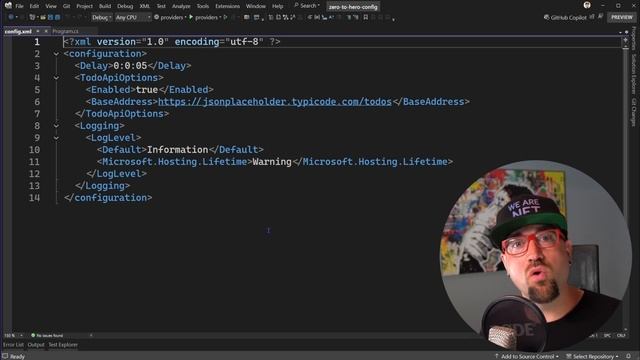Viewport: 640px width, 360px height.
Task: Click the No issues found indicator
Action: (x=47, y=336)
